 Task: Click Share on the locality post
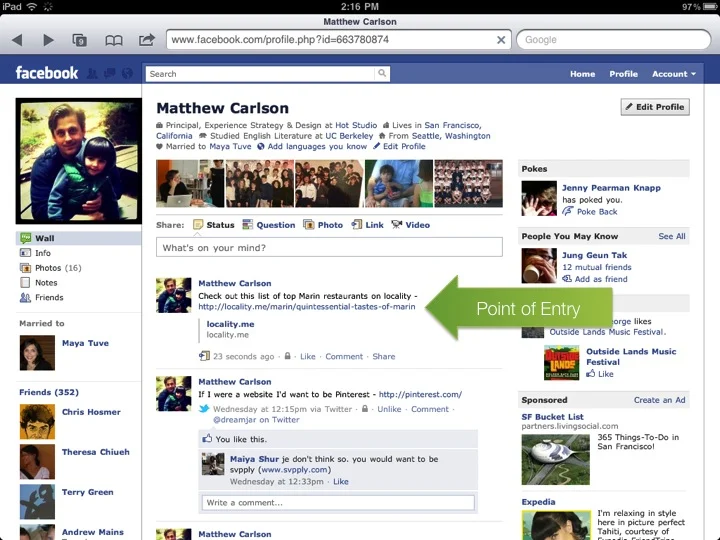pos(384,356)
